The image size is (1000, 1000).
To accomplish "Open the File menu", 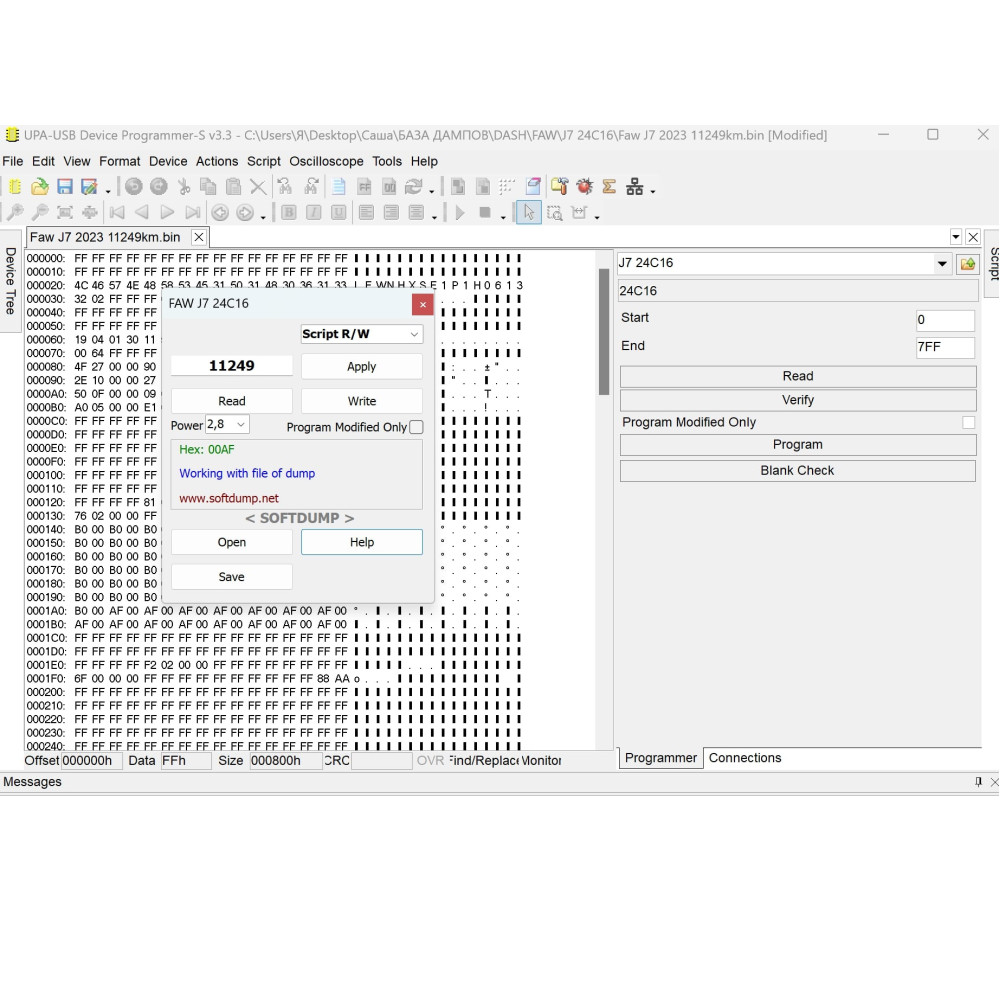I will 12,161.
